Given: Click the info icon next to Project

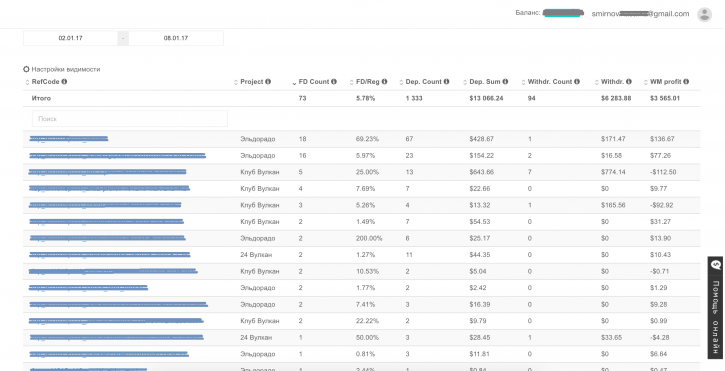Looking at the screenshot, I should click(268, 81).
